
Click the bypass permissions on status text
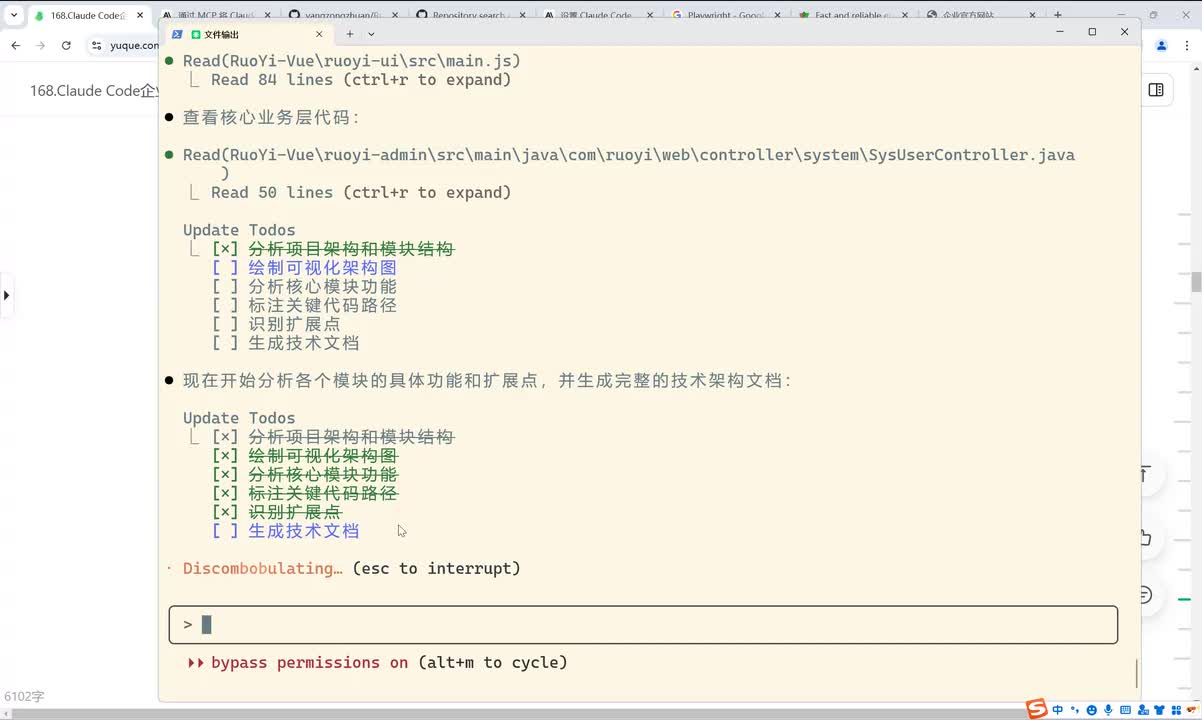click(x=309, y=662)
